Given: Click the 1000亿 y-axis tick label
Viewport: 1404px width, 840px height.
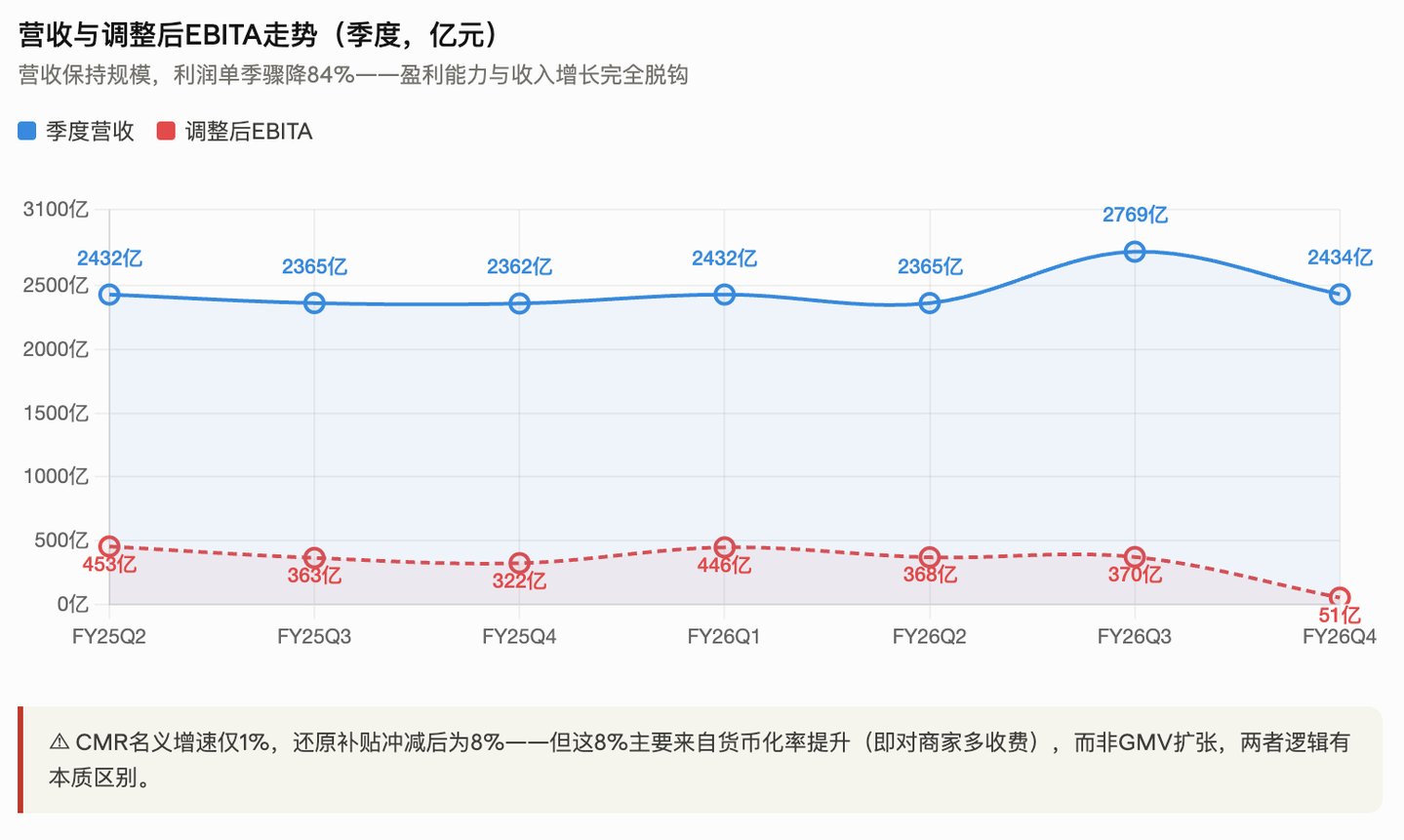Looking at the screenshot, I should point(56,477).
